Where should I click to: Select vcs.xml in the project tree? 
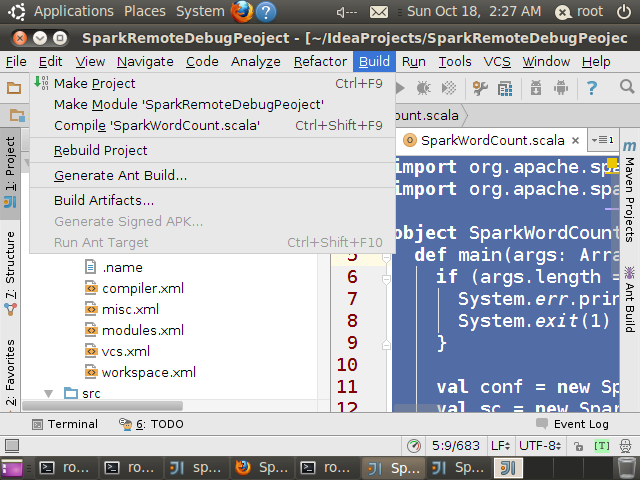click(x=117, y=351)
